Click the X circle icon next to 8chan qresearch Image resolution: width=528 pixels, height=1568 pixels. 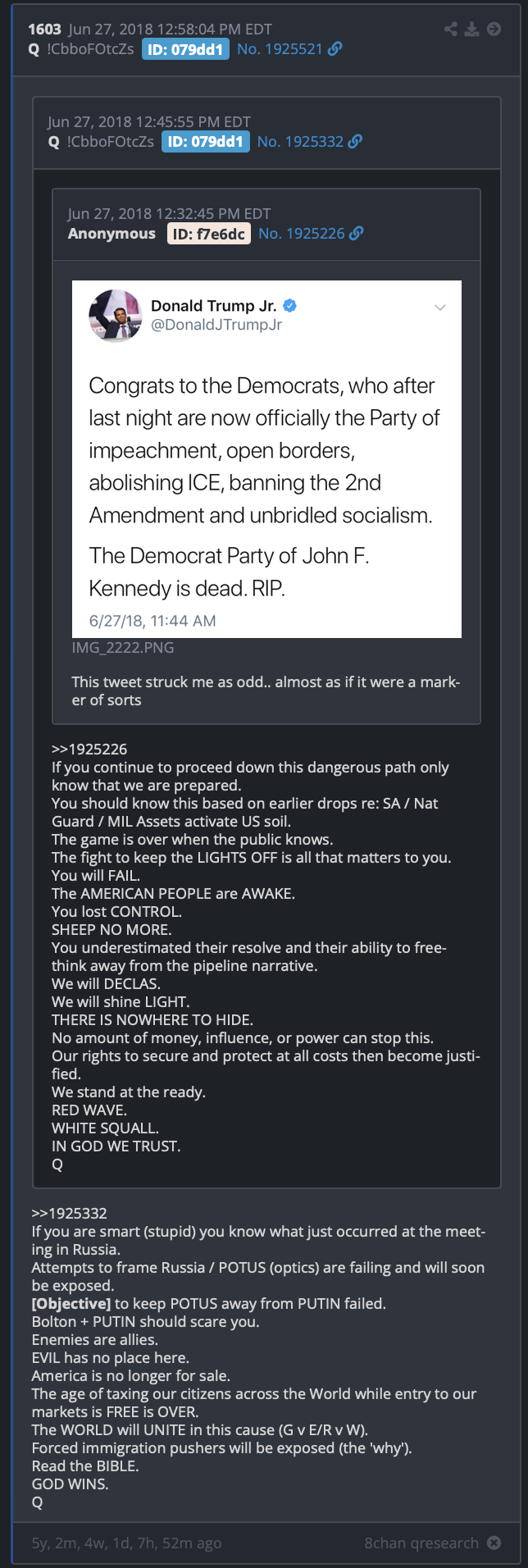(x=494, y=1543)
